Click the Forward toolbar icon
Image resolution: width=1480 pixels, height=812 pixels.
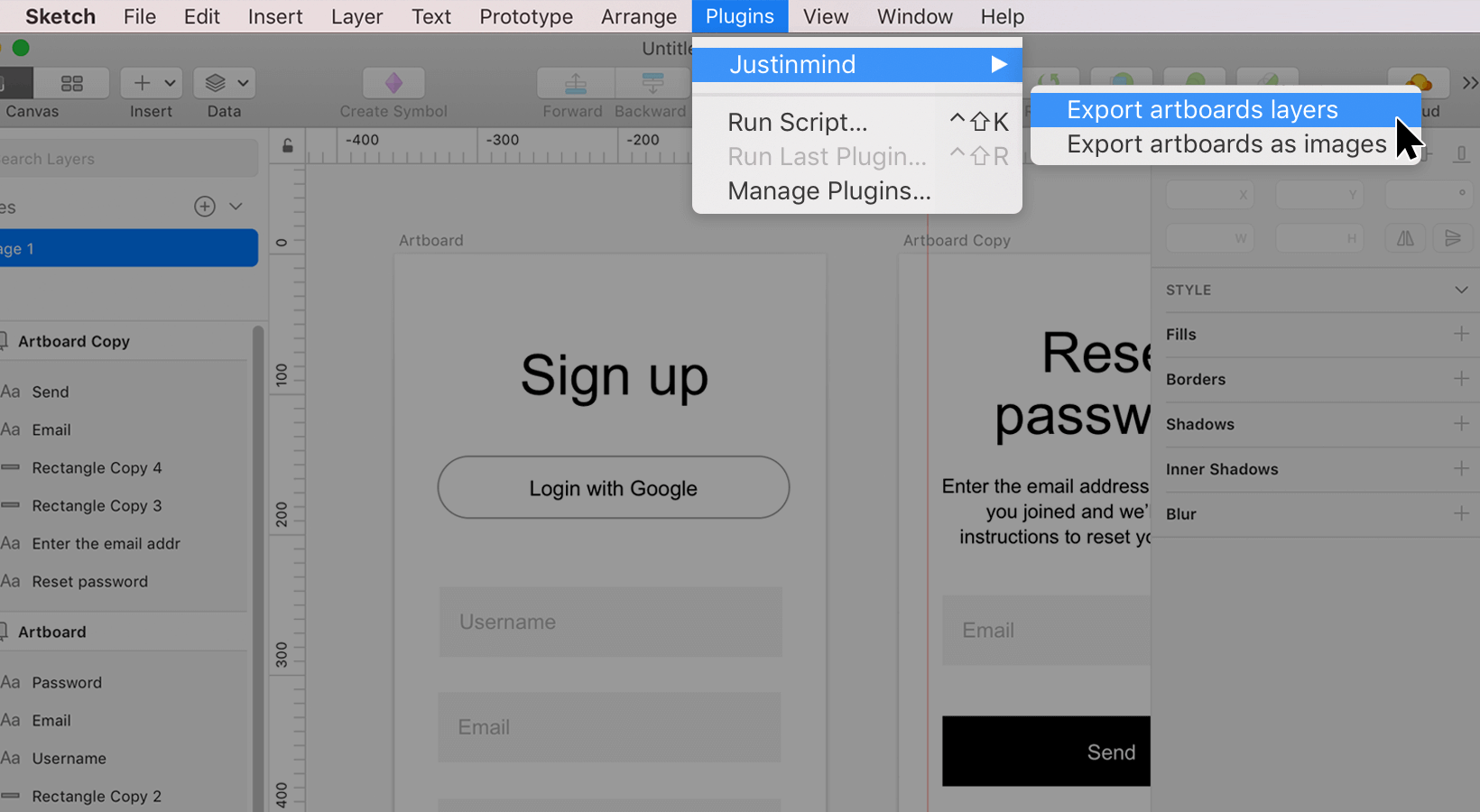click(575, 83)
